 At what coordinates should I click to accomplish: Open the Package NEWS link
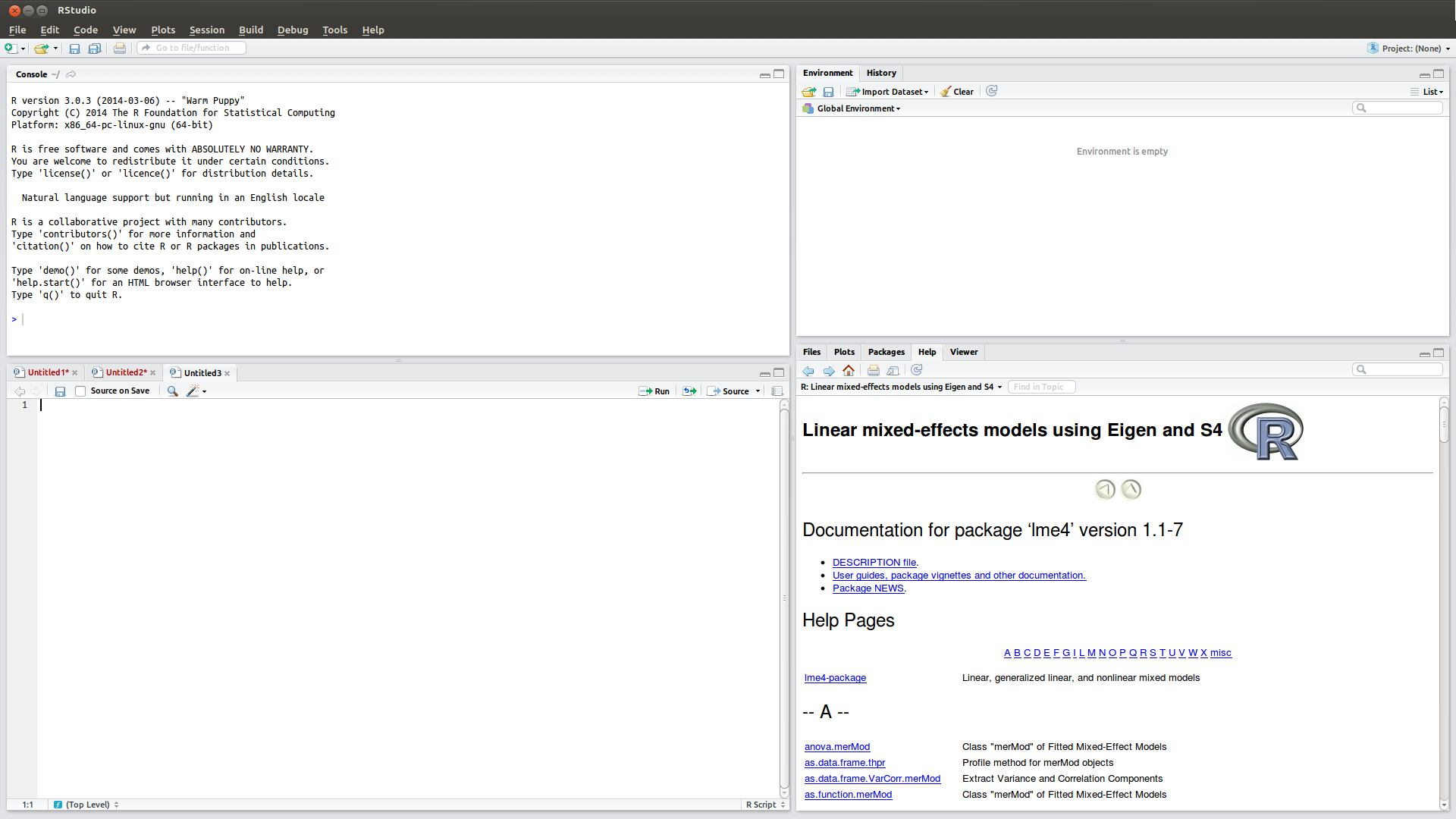[x=868, y=588]
